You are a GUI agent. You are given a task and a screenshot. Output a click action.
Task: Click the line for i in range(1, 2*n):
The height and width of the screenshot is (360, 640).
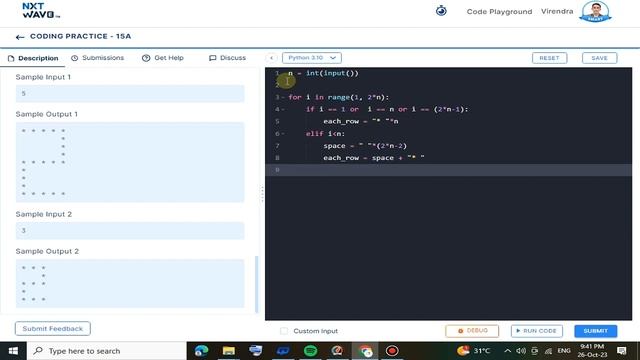tap(339, 98)
